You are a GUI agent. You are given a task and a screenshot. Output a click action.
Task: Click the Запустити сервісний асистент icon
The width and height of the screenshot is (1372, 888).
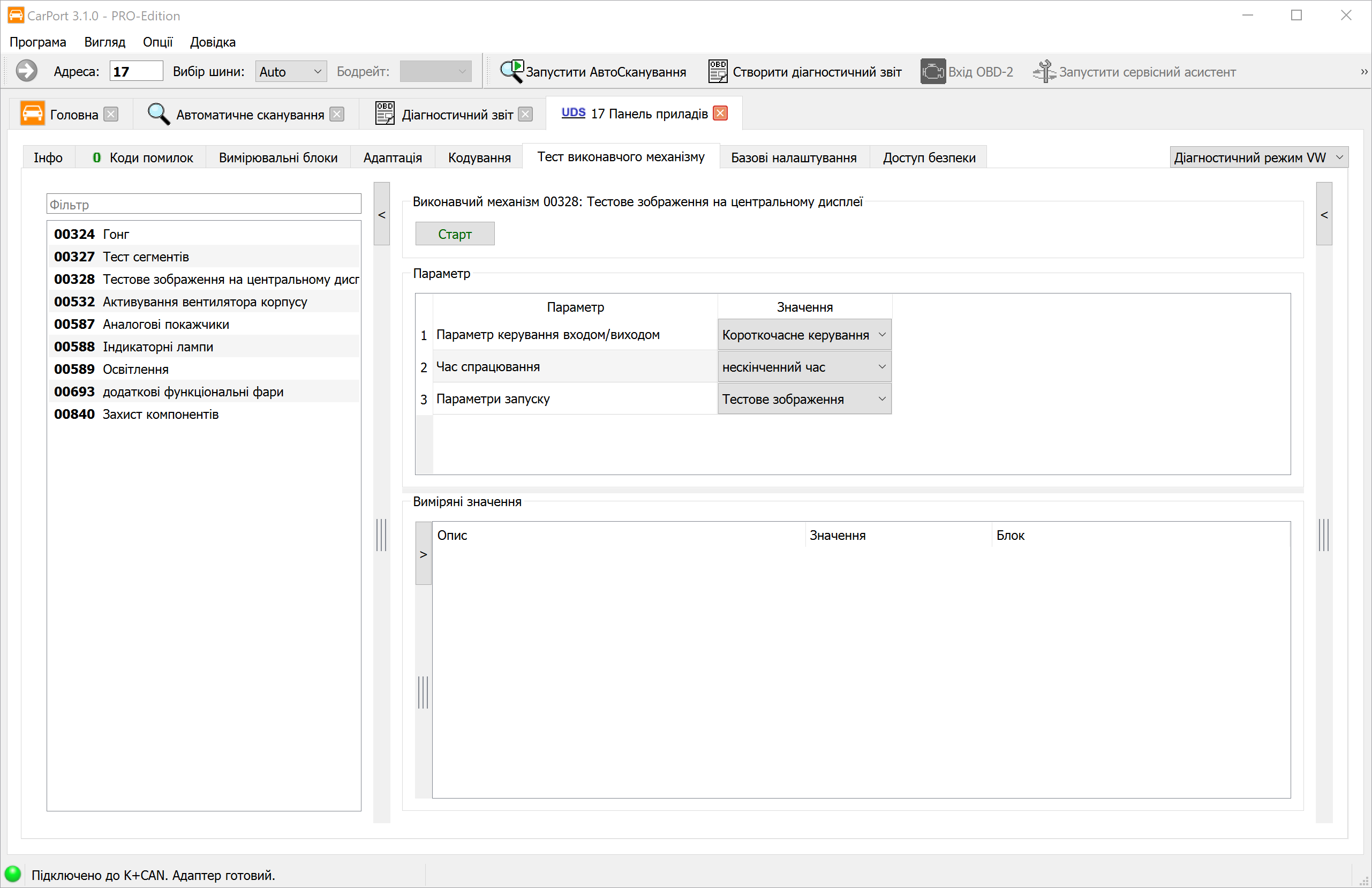1044,72
